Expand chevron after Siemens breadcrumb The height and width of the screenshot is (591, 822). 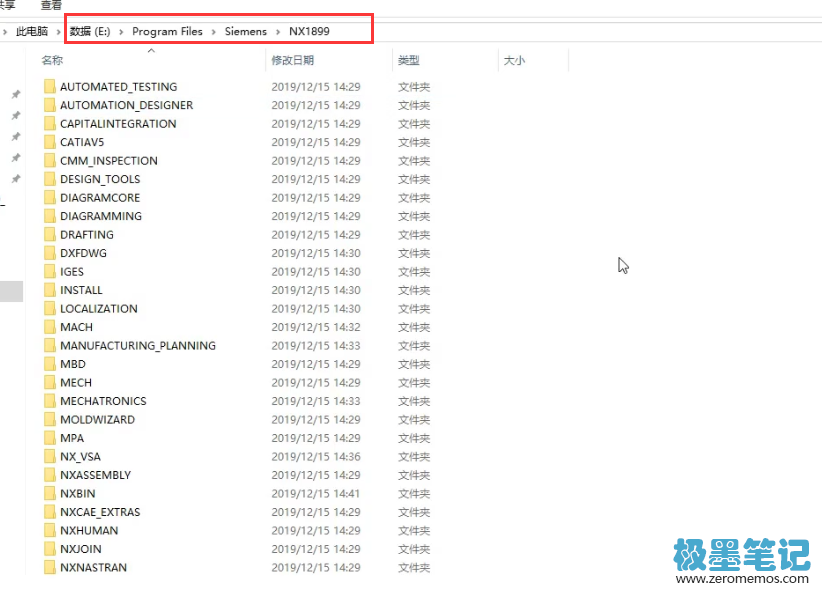[x=278, y=31]
